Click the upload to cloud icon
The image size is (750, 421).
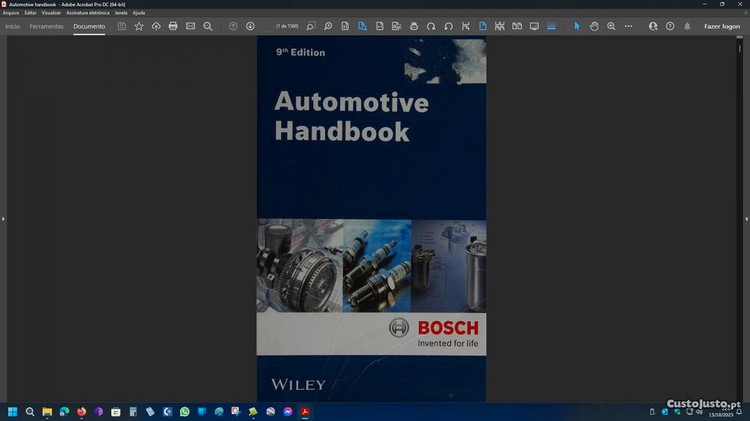point(156,26)
